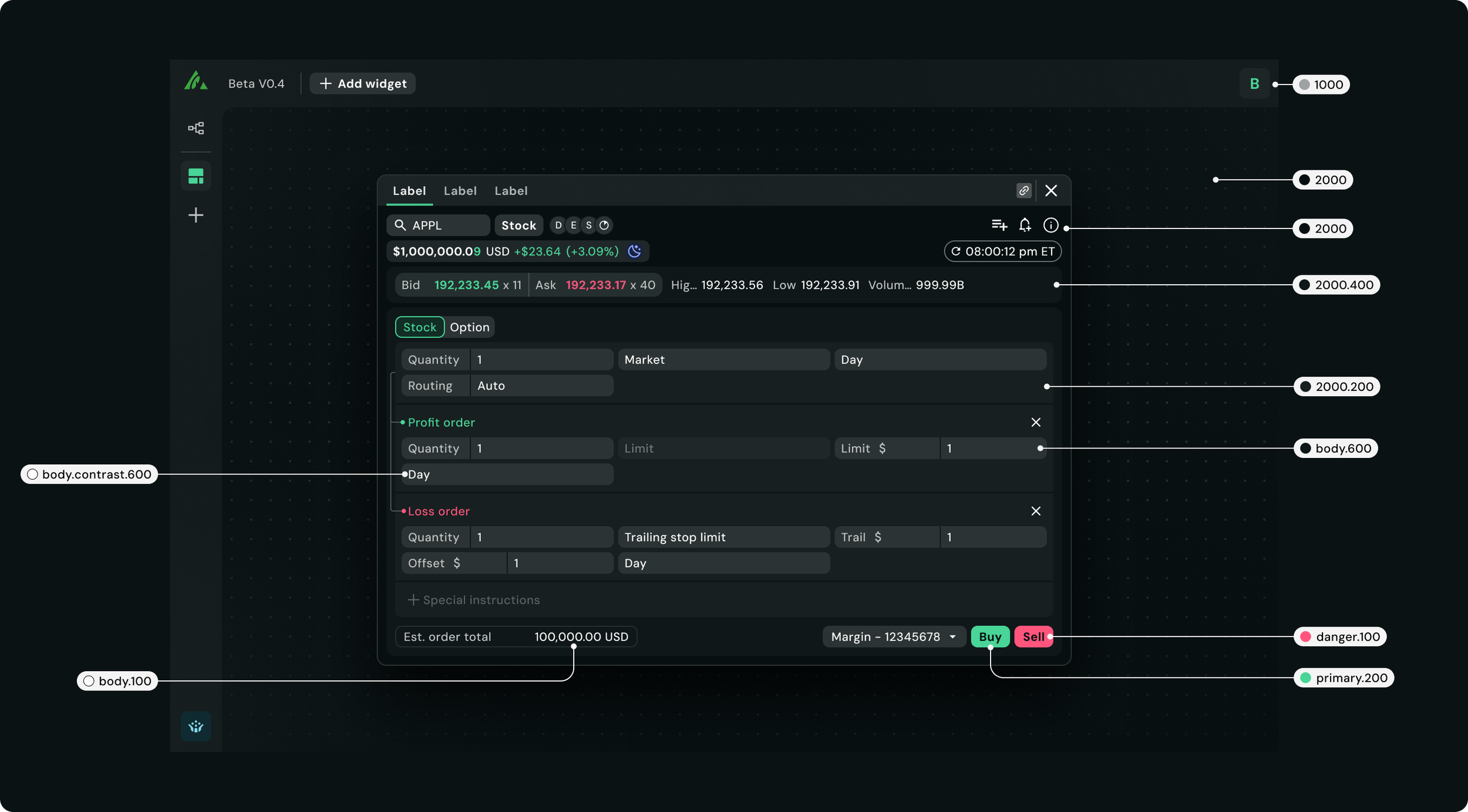The height and width of the screenshot is (812, 1468).
Task: Open the teal assistant icon in the sidebar
Action: pos(196,726)
